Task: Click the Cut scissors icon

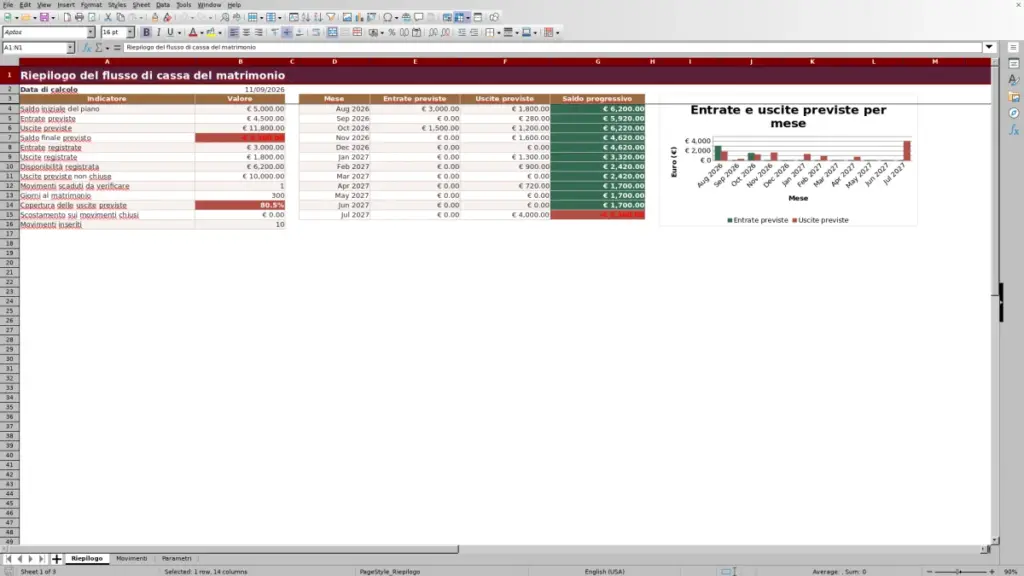Action: (x=108, y=18)
